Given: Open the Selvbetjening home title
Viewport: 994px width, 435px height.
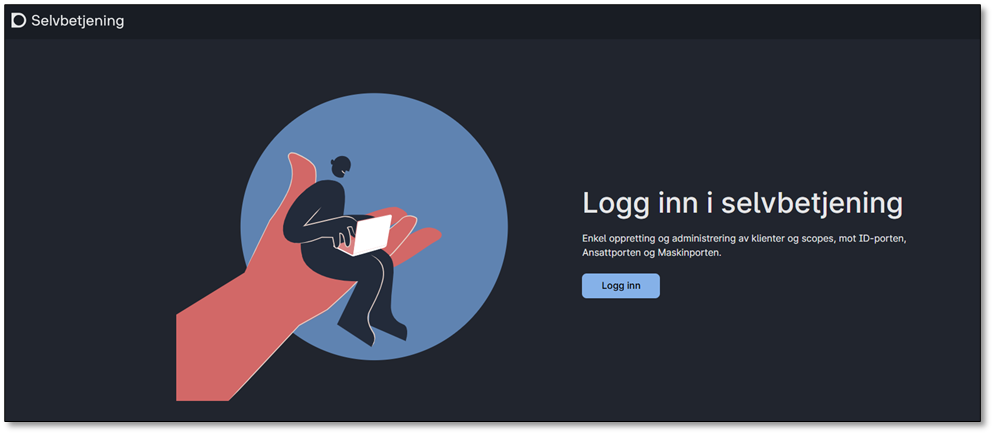Looking at the screenshot, I should coord(77,20).
